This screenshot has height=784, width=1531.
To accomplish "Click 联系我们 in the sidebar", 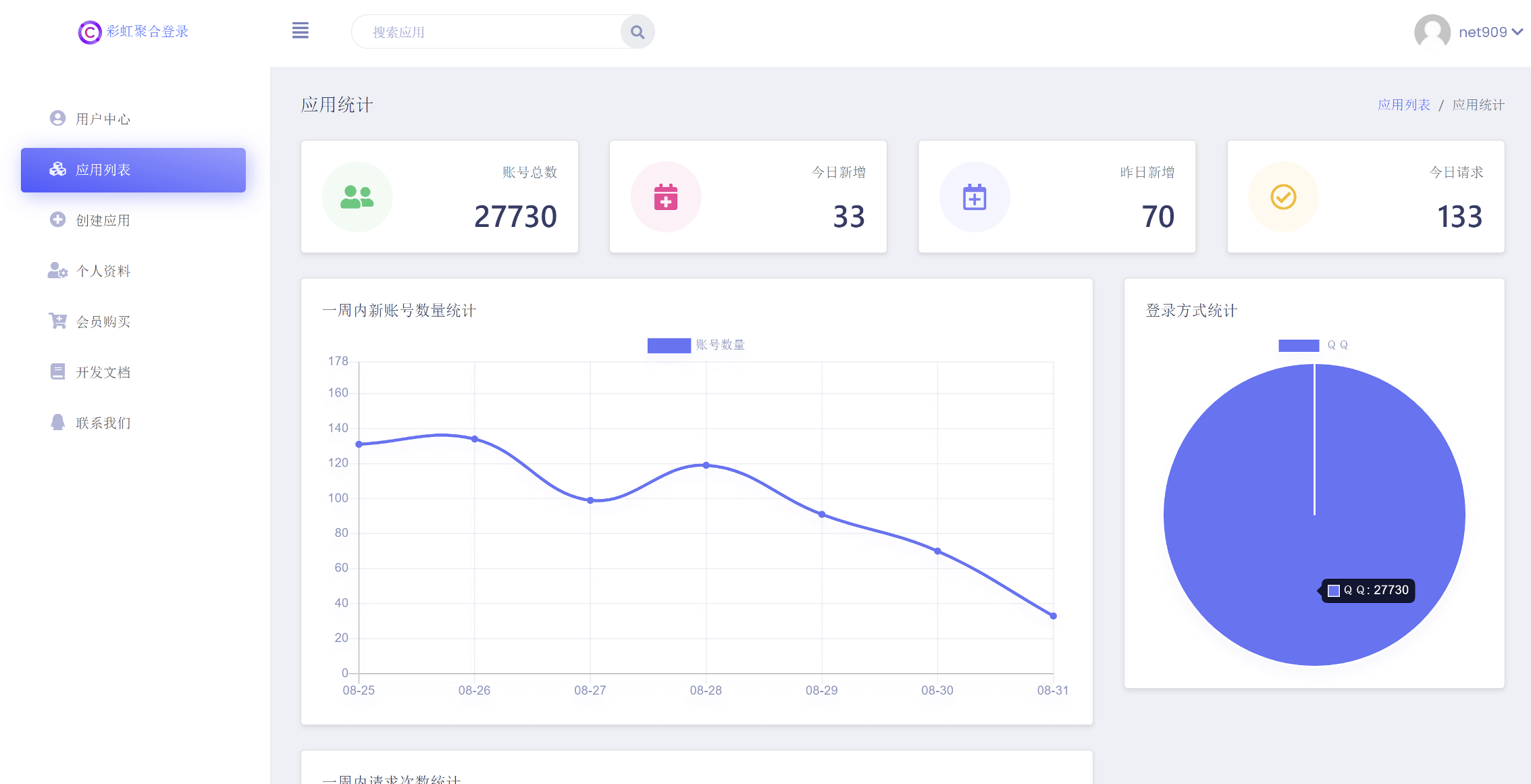I will point(103,423).
